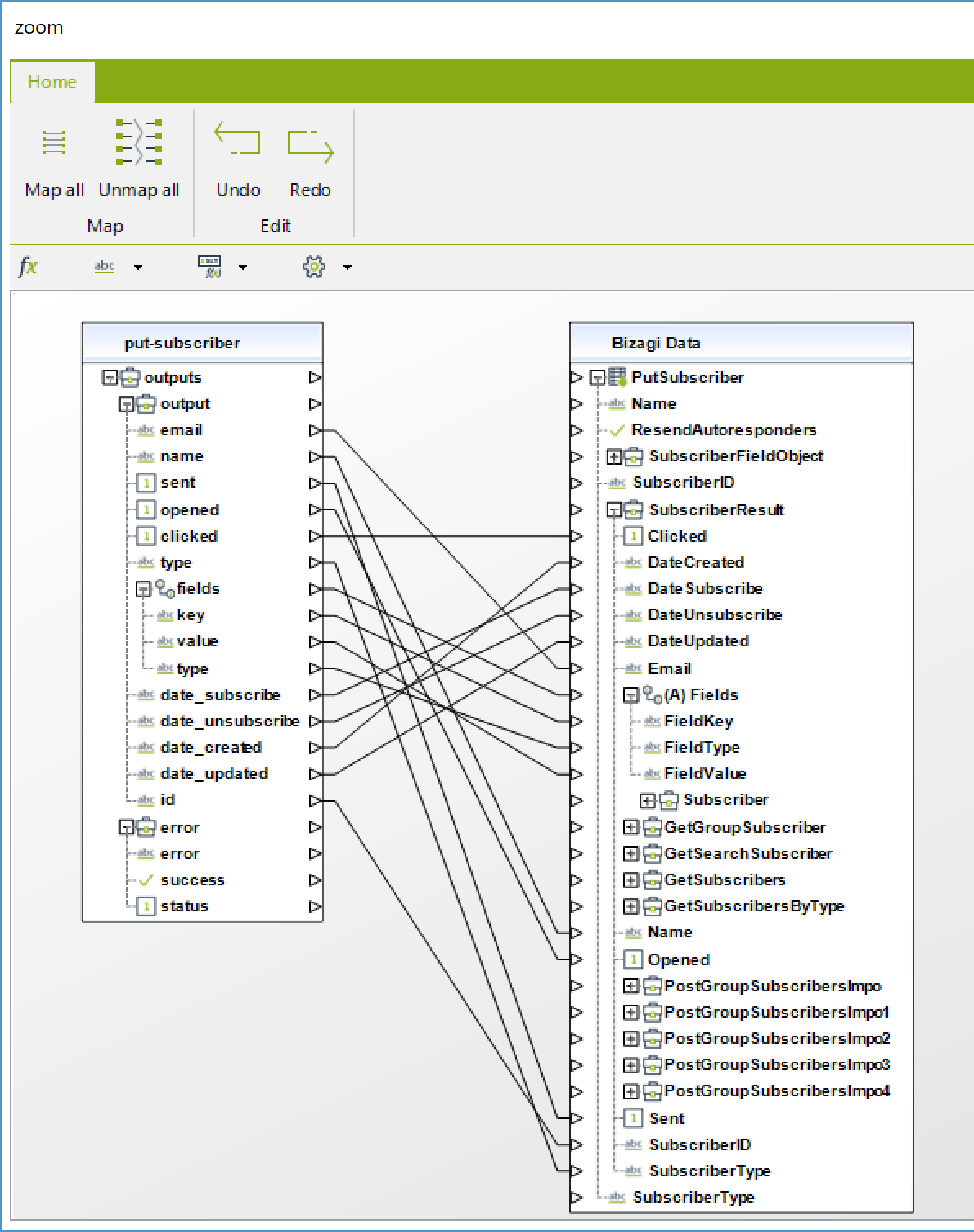Open dropdown arrow next to abc icon

(138, 268)
